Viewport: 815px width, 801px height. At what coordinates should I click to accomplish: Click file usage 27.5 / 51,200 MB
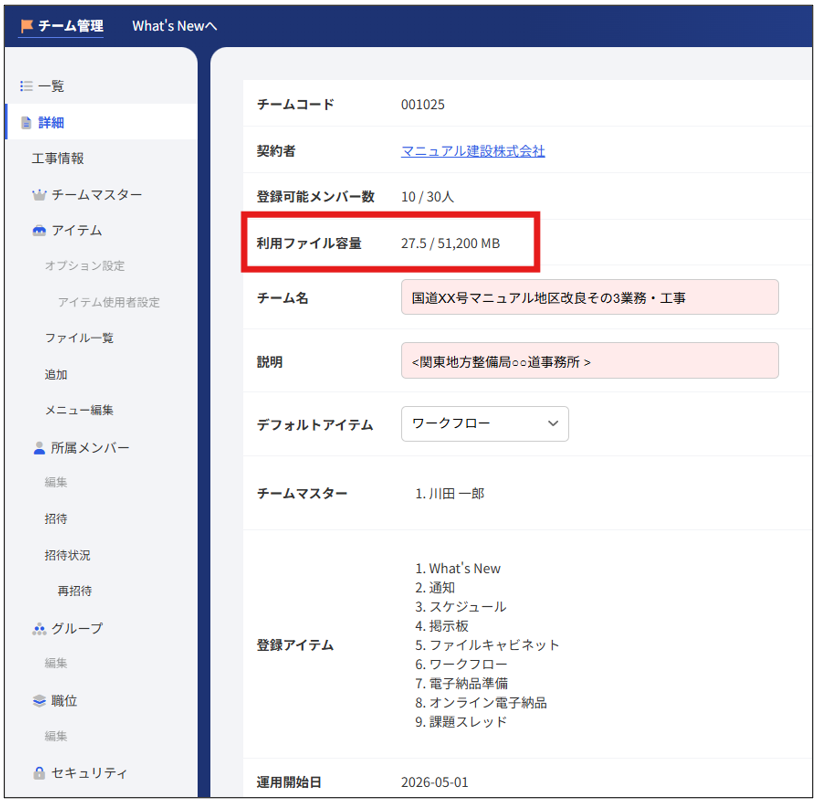pos(450,243)
